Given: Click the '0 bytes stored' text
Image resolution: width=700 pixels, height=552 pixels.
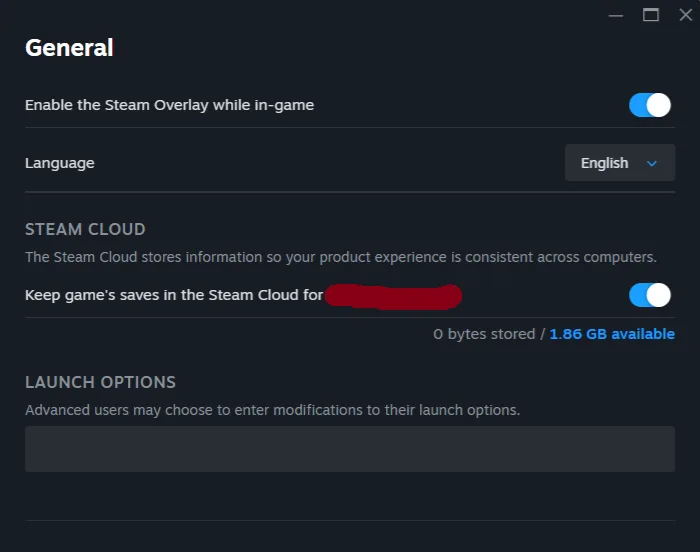Looking at the screenshot, I should tap(484, 334).
